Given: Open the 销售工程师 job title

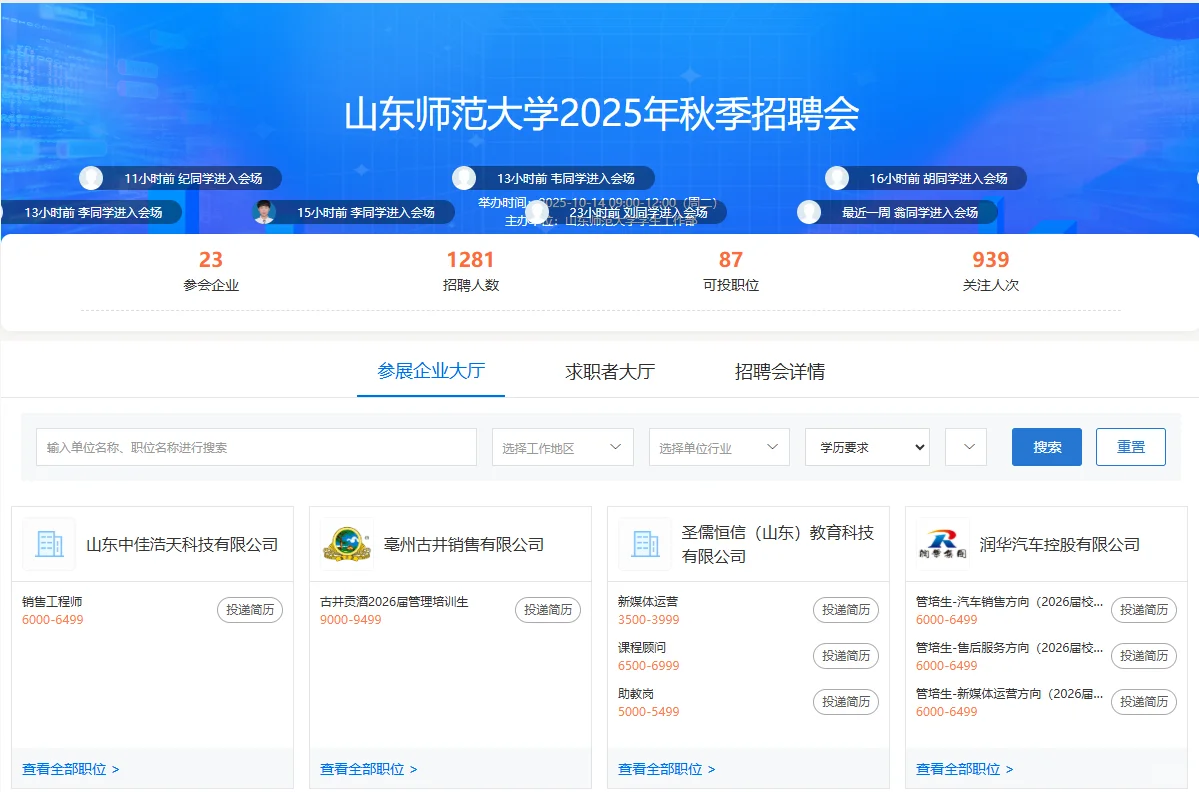Looking at the screenshot, I should pyautogui.click(x=52, y=602).
